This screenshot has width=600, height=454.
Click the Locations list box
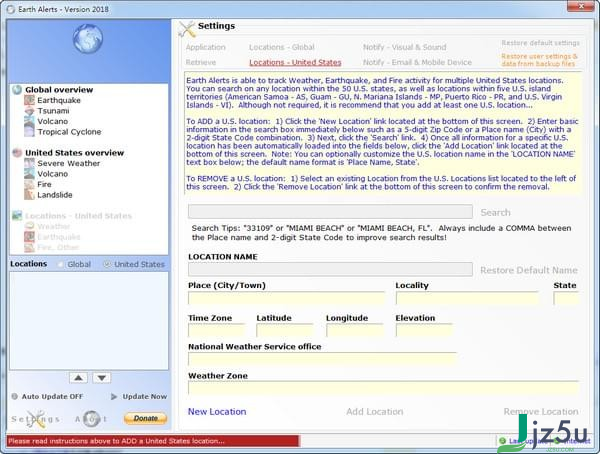[x=89, y=321]
